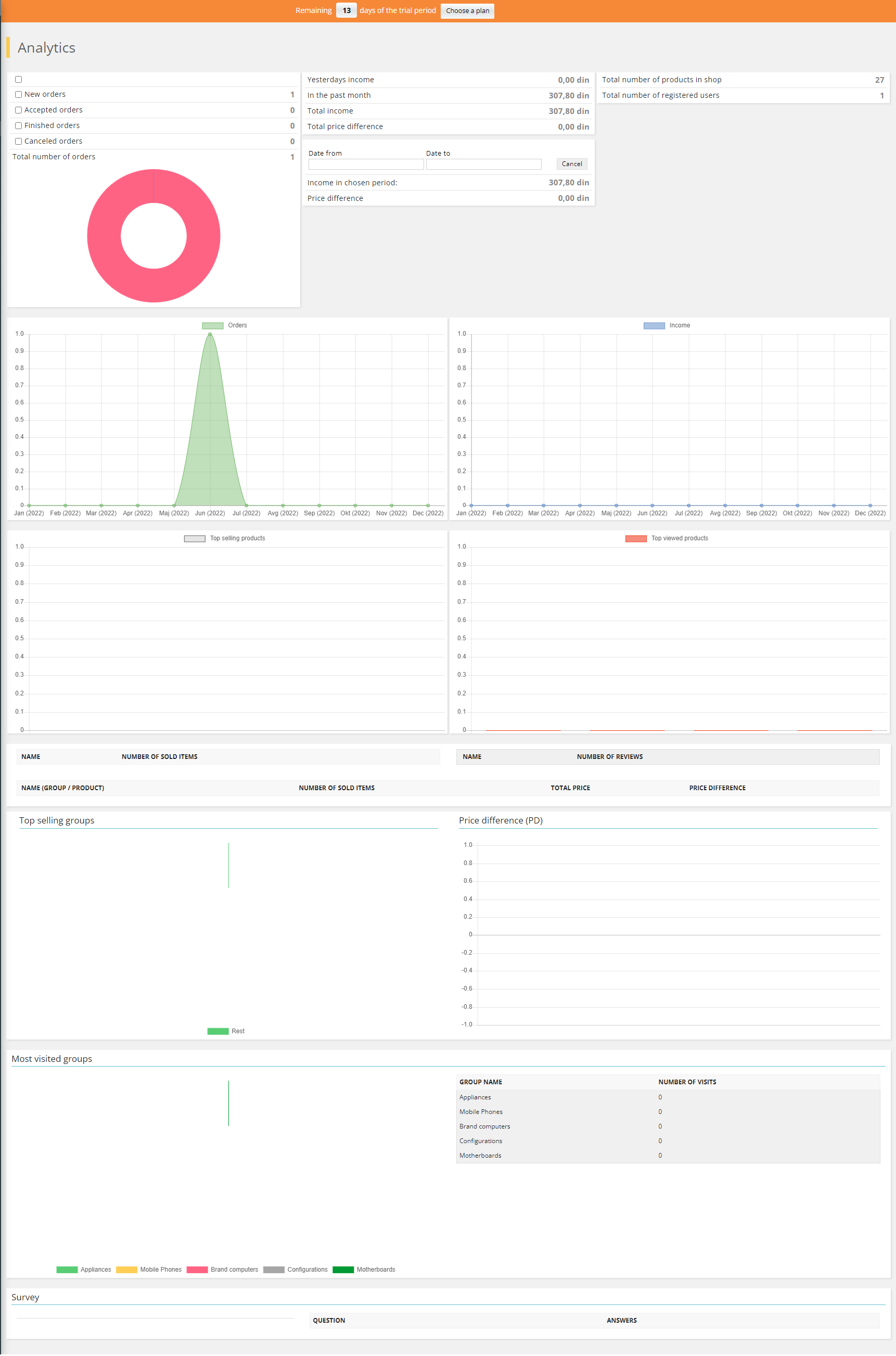Toggle Top viewed products legend swatch
This screenshot has width=896, height=1356.
[x=635, y=539]
